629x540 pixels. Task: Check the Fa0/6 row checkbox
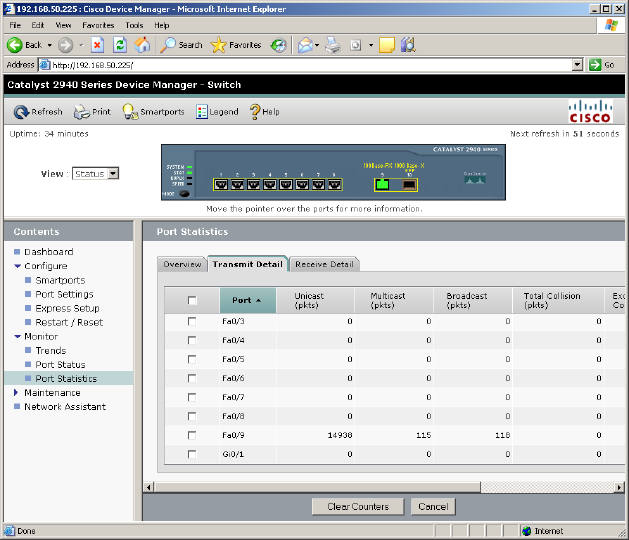(192, 378)
